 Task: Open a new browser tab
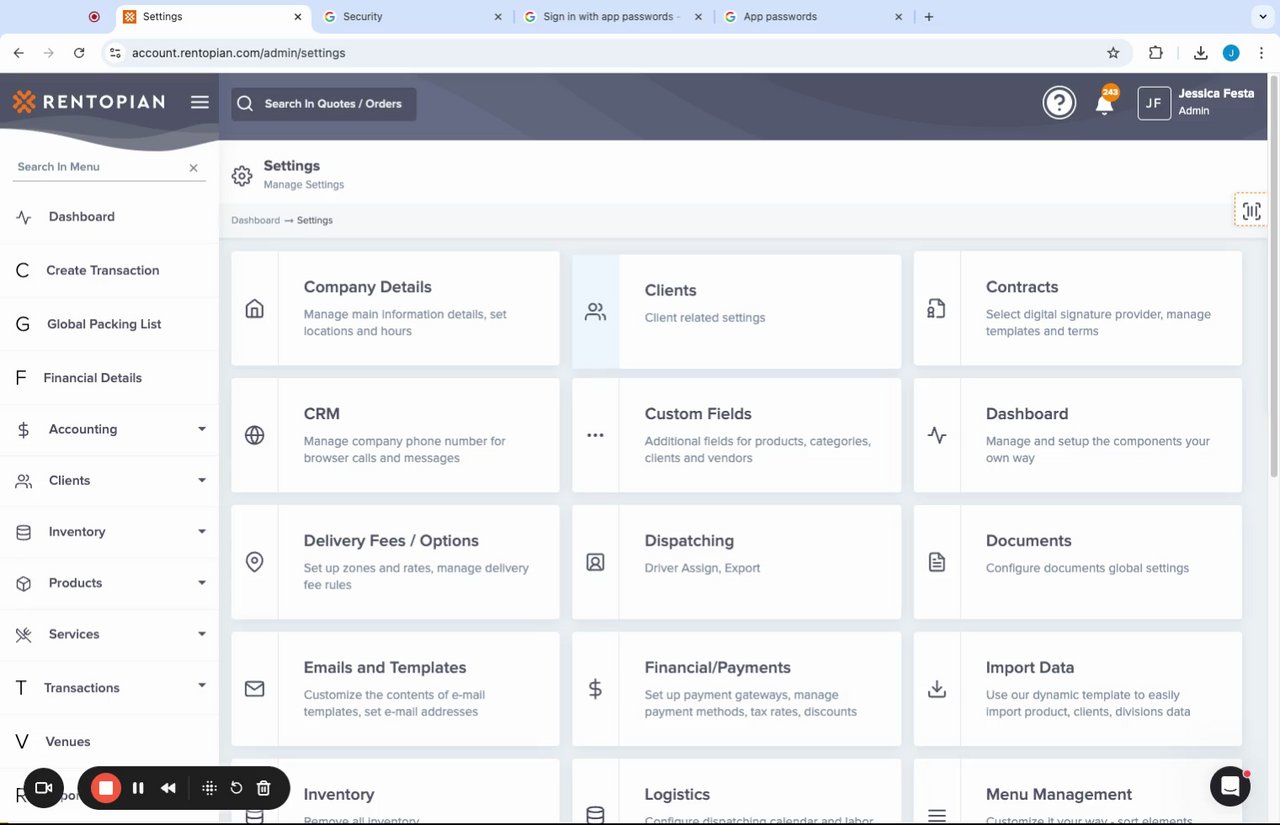(929, 17)
